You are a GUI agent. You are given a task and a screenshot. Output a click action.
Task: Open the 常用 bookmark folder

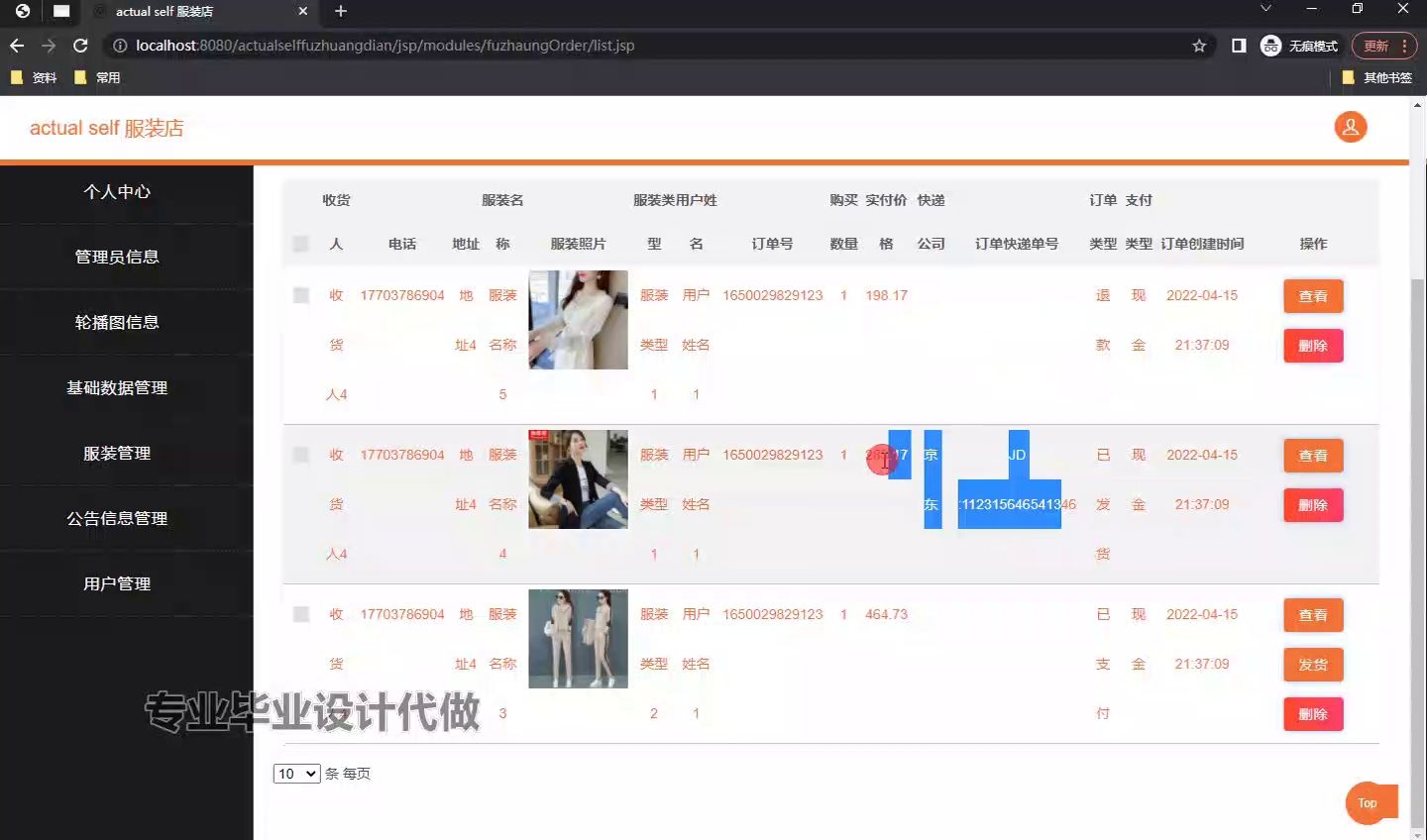[97, 77]
